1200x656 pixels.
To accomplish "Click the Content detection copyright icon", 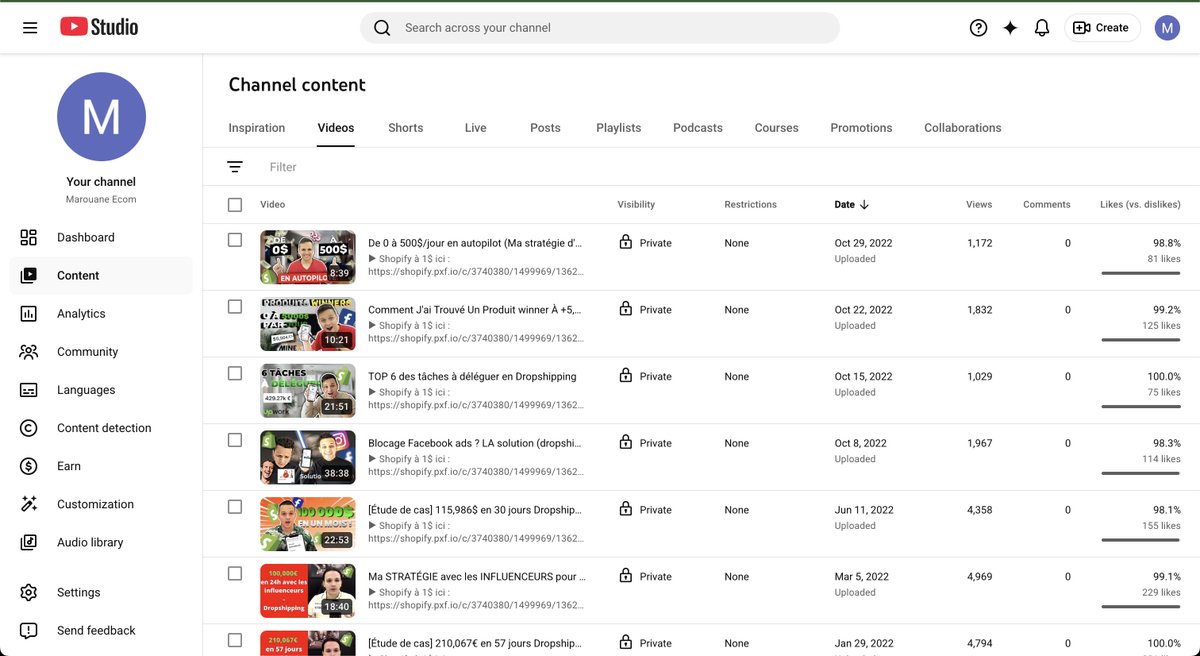I will coord(29,428).
